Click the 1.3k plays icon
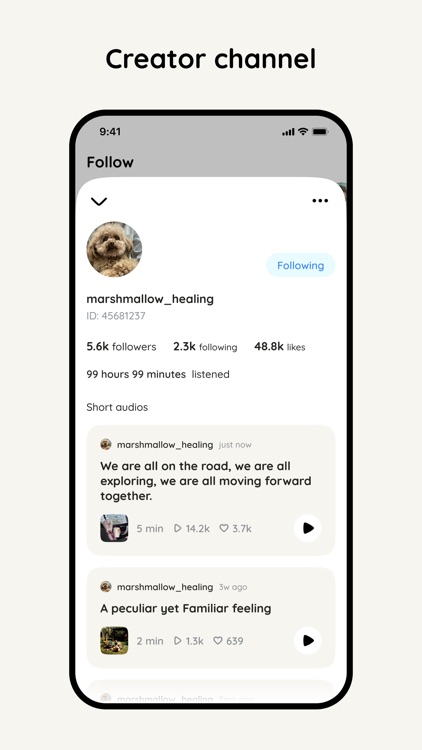The width and height of the screenshot is (422, 750). [x=178, y=640]
